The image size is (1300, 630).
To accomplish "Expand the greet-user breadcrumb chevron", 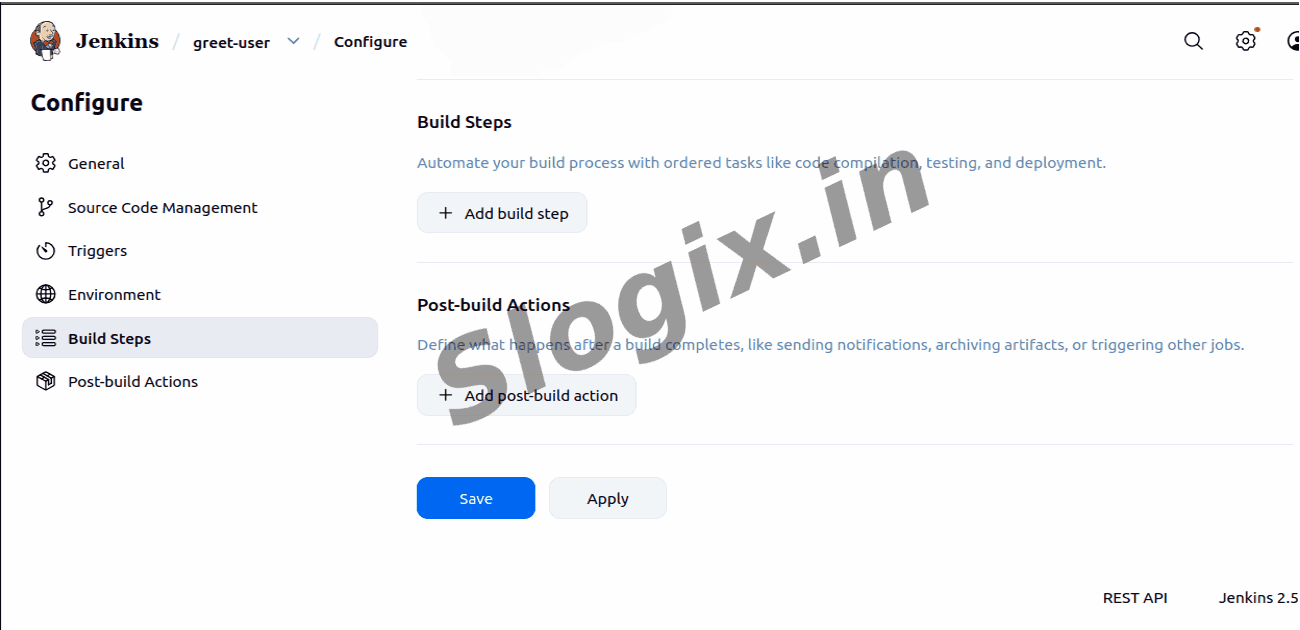I will 293,41.
